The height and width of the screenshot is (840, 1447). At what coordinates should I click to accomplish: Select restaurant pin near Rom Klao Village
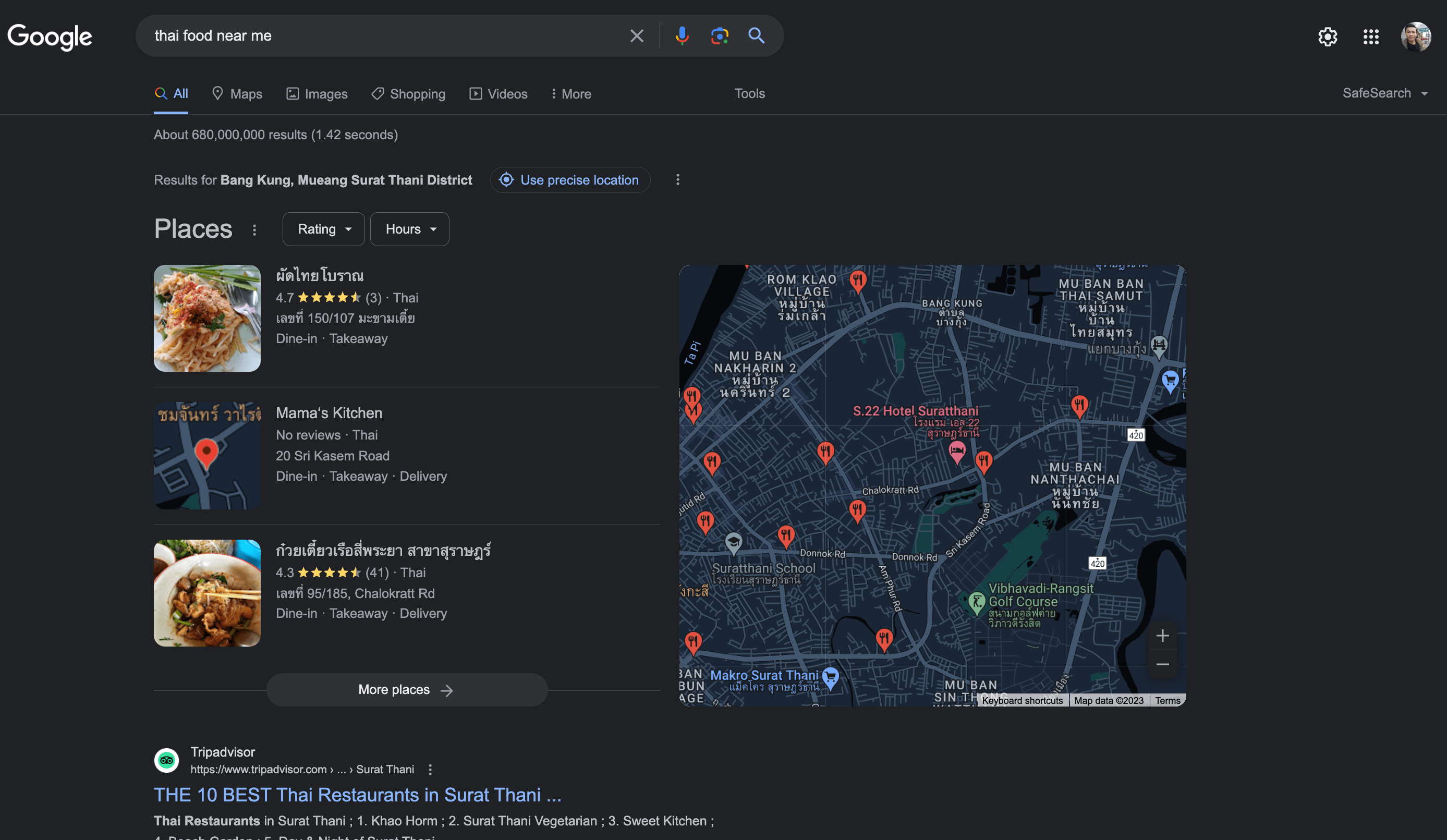pyautogui.click(x=857, y=282)
